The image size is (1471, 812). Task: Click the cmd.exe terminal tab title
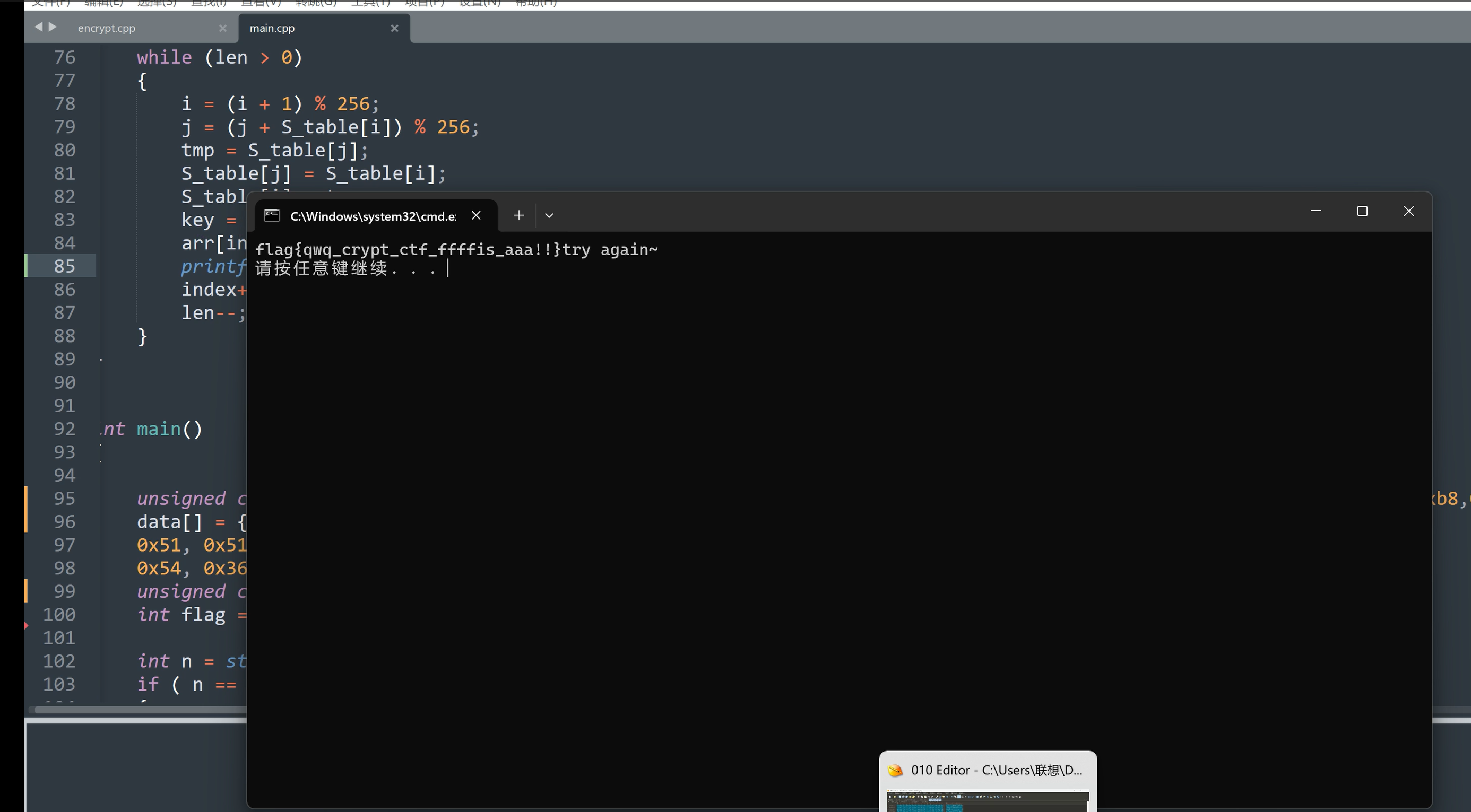pyautogui.click(x=373, y=216)
